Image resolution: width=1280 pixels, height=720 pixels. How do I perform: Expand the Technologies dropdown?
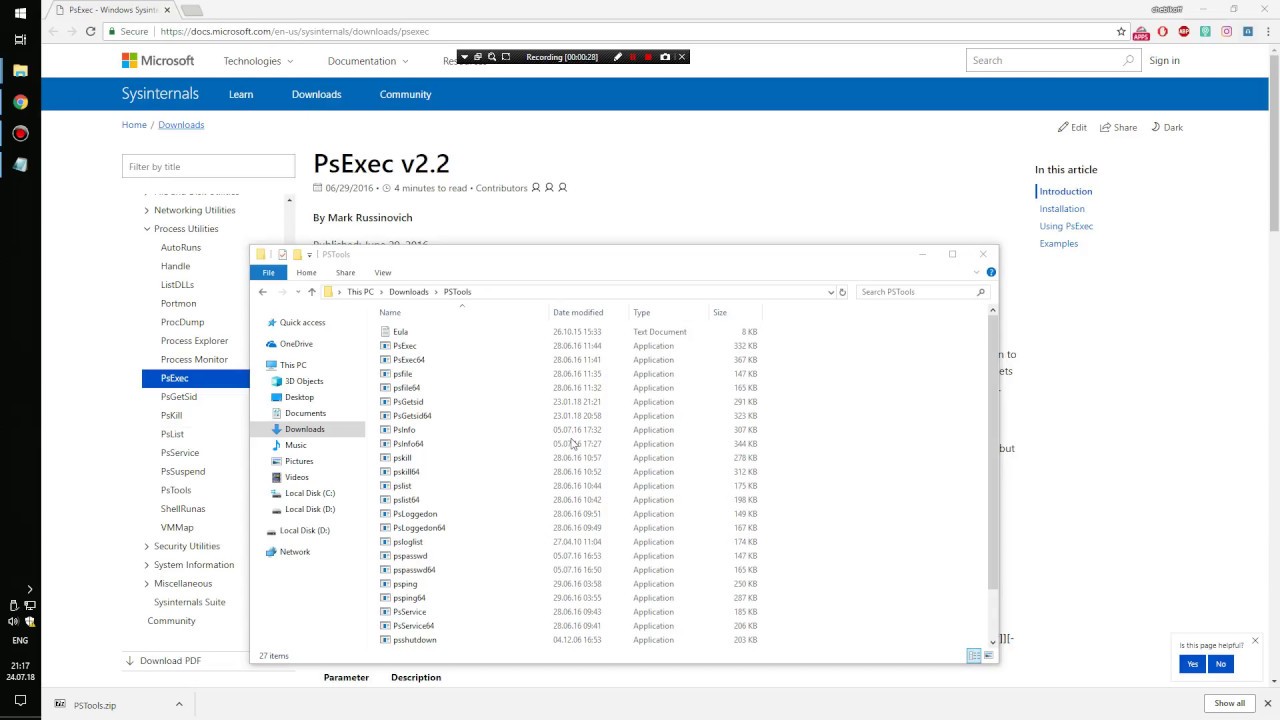pos(258,61)
